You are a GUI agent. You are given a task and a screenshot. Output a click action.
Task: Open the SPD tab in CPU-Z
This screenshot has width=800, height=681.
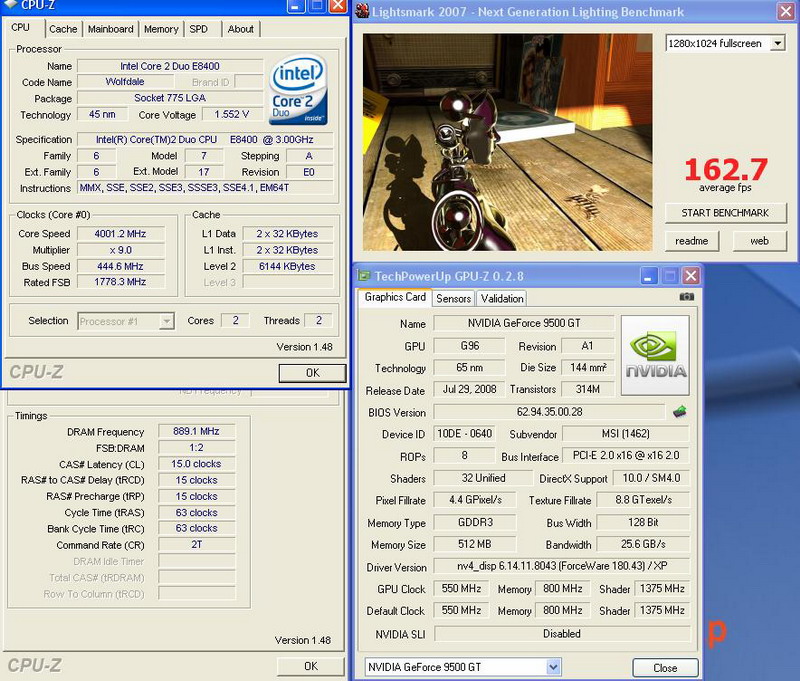pos(198,29)
